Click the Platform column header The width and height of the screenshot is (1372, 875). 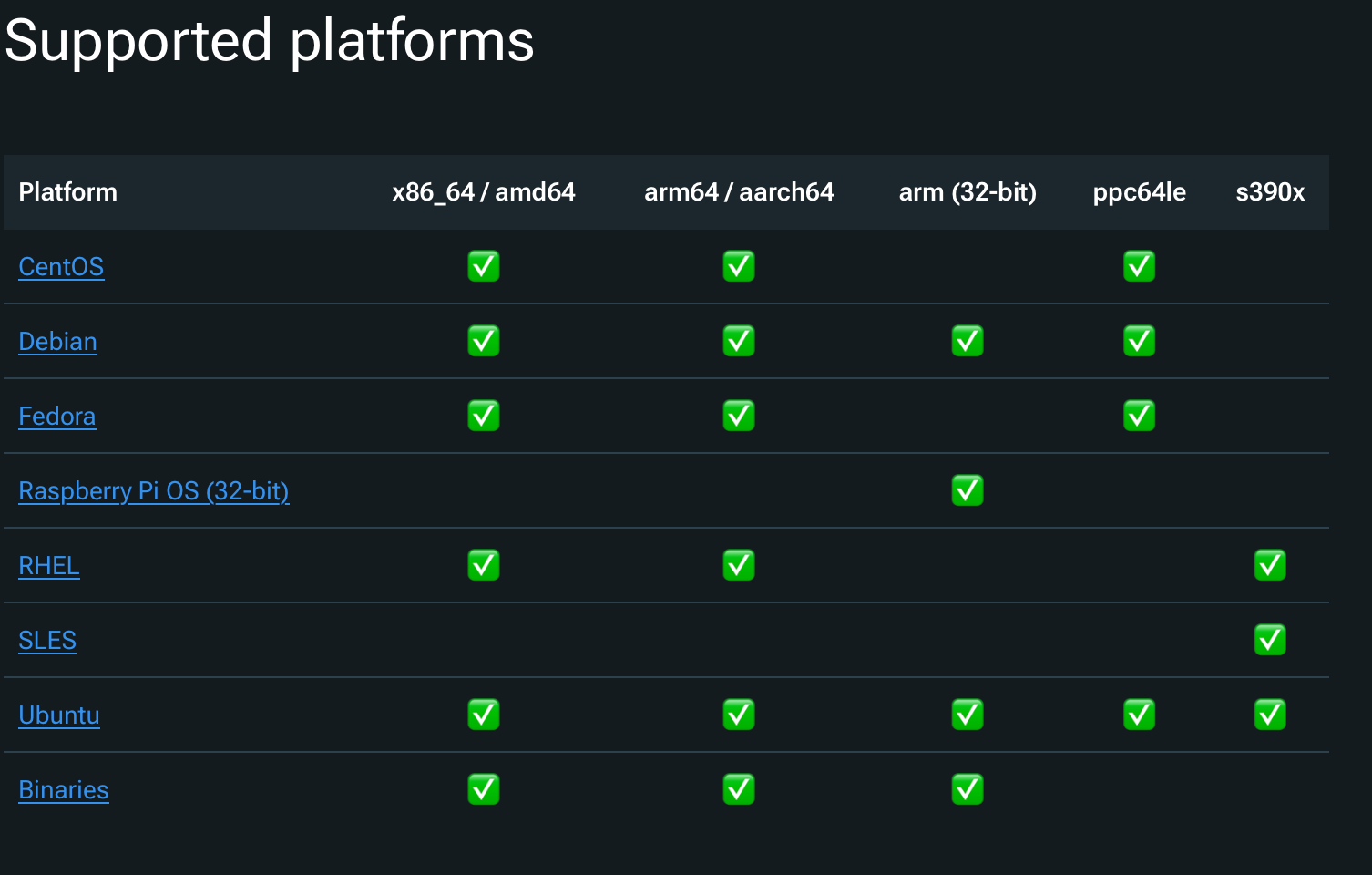pos(68,192)
